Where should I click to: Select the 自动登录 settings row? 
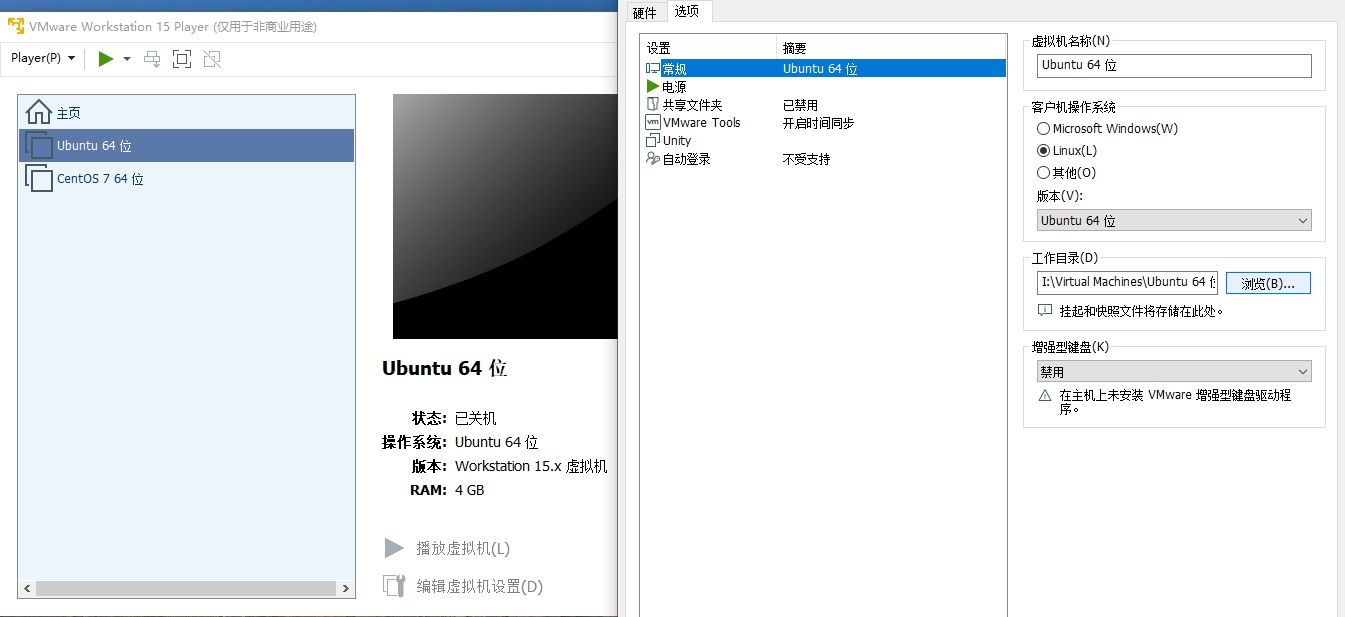(823, 159)
